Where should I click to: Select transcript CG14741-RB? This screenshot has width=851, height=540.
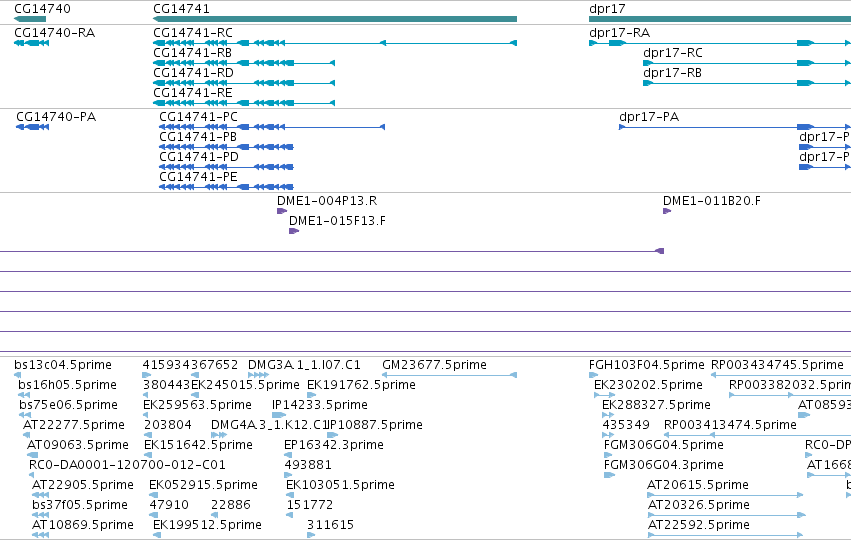point(192,53)
